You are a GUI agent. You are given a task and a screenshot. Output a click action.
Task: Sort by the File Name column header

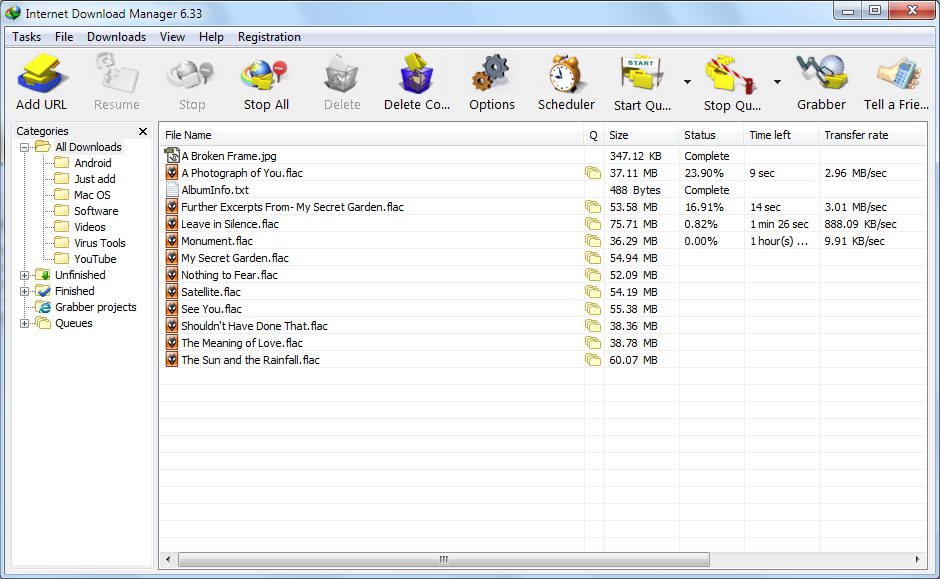[372, 135]
